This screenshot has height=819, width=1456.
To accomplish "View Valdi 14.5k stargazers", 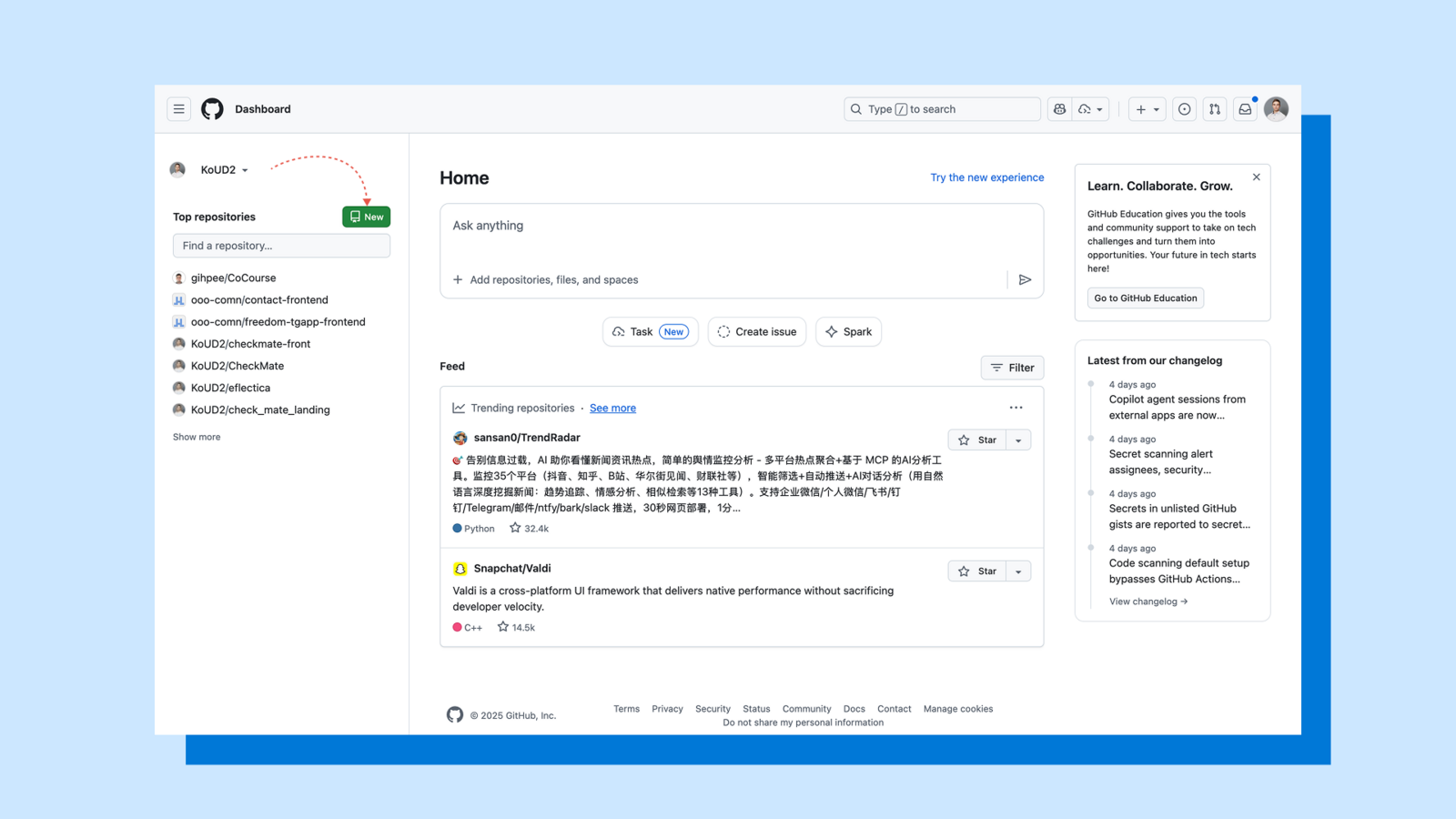I will (516, 628).
